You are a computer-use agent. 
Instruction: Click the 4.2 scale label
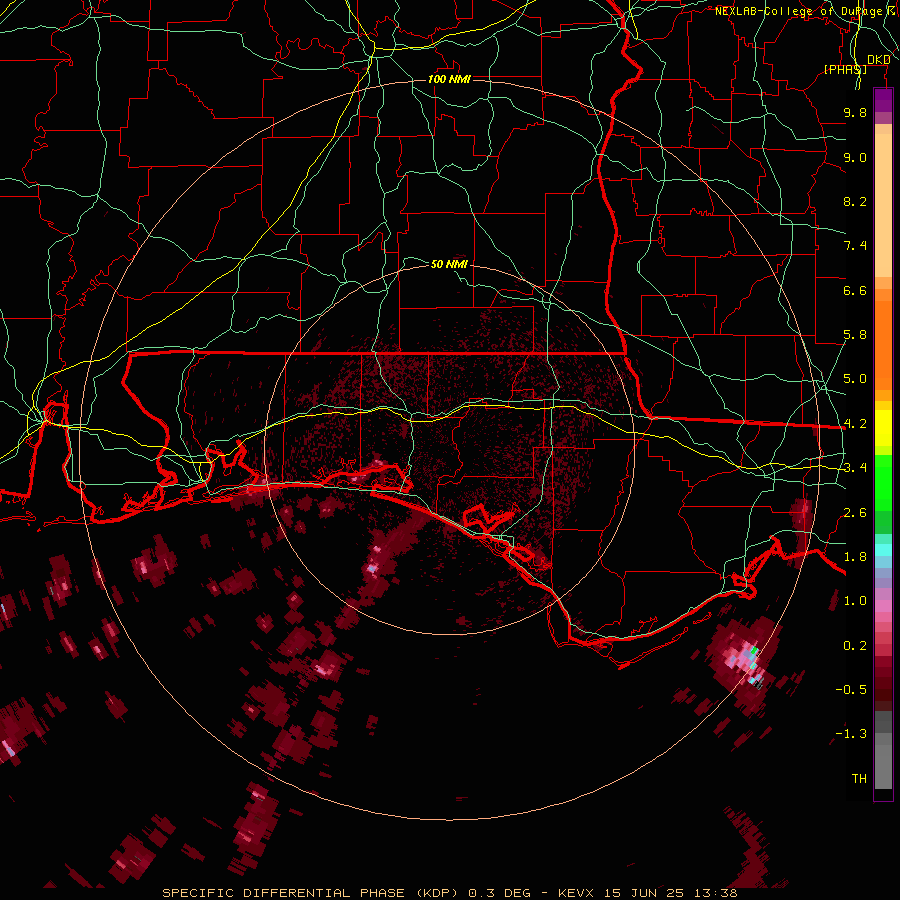855,424
